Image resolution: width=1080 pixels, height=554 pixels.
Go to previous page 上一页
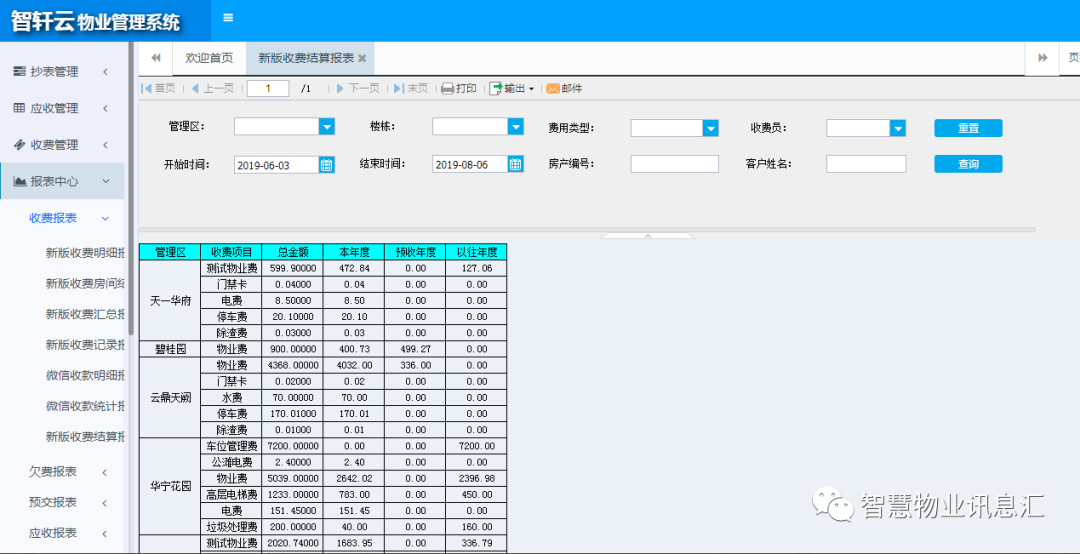point(213,88)
